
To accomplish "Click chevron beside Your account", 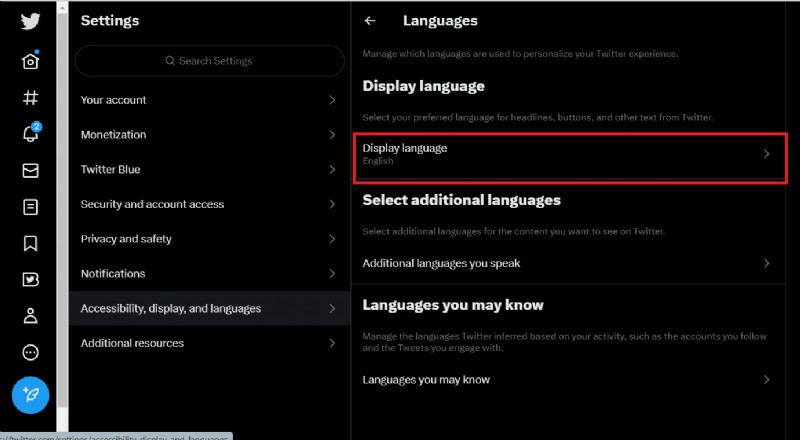I will pyautogui.click(x=332, y=100).
